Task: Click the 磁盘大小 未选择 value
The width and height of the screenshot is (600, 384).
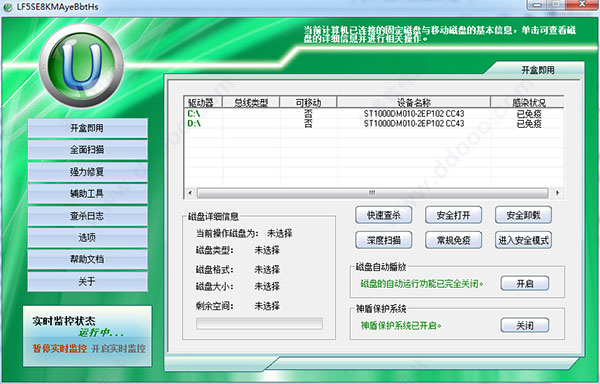Action: 267,286
